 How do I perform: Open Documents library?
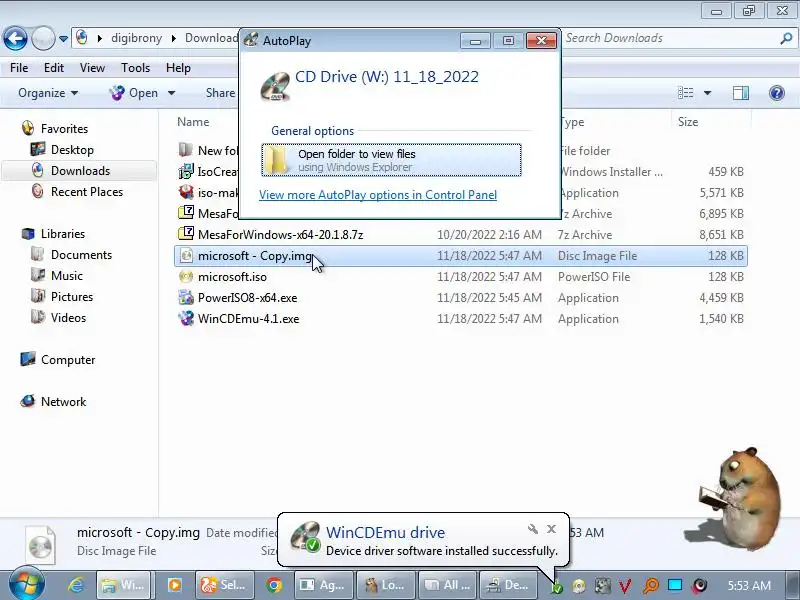pos(81,255)
